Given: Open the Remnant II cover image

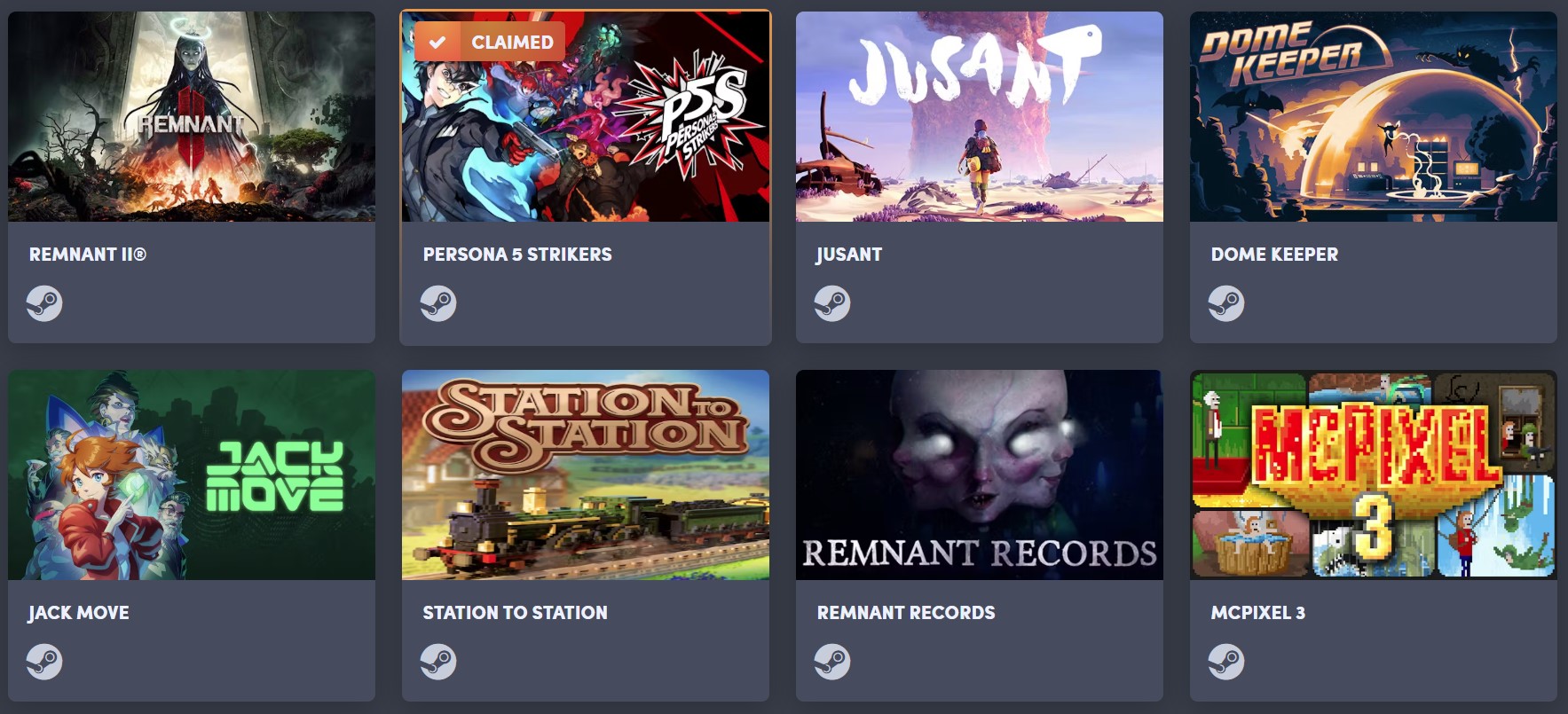Looking at the screenshot, I should point(192,116).
